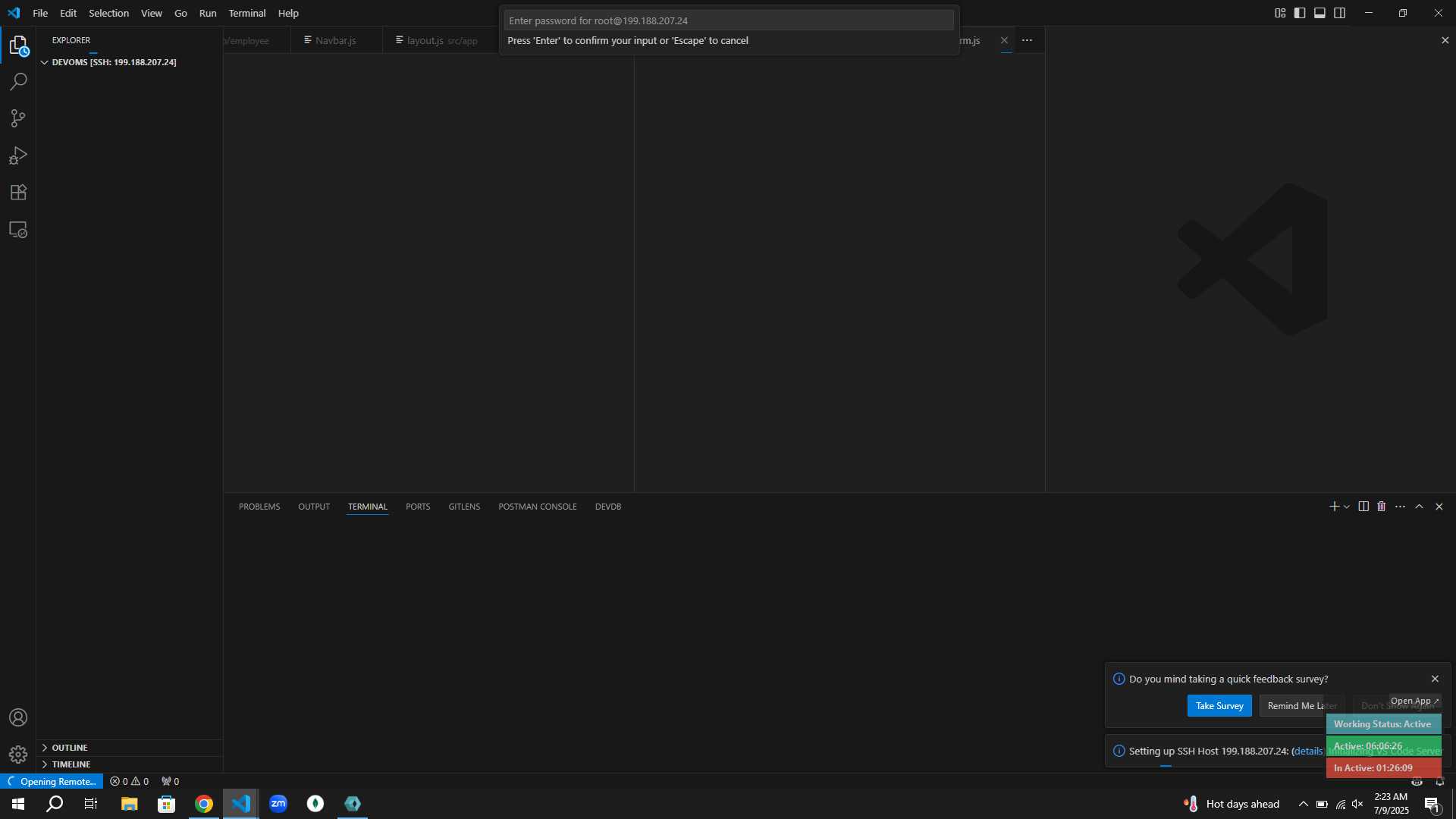Viewport: 1456px width, 819px height.
Task: Expand the TIMELINE section
Action: [x=129, y=764]
